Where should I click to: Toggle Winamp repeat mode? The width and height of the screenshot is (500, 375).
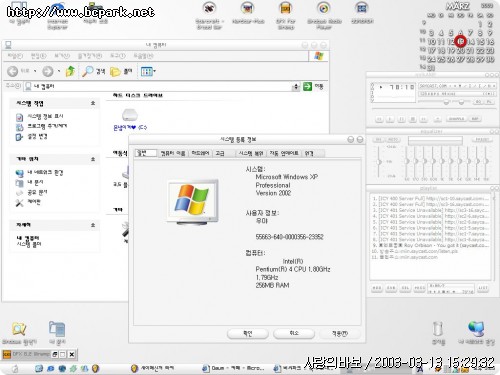tap(475, 119)
